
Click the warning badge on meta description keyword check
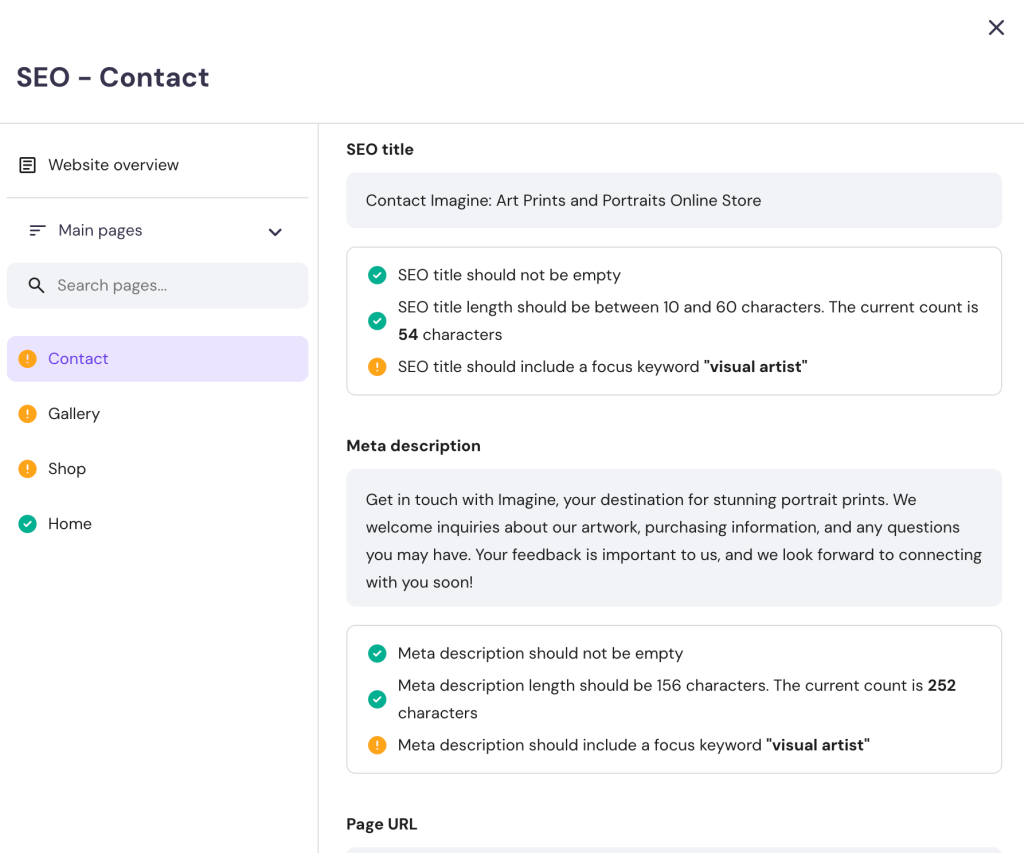(x=377, y=745)
